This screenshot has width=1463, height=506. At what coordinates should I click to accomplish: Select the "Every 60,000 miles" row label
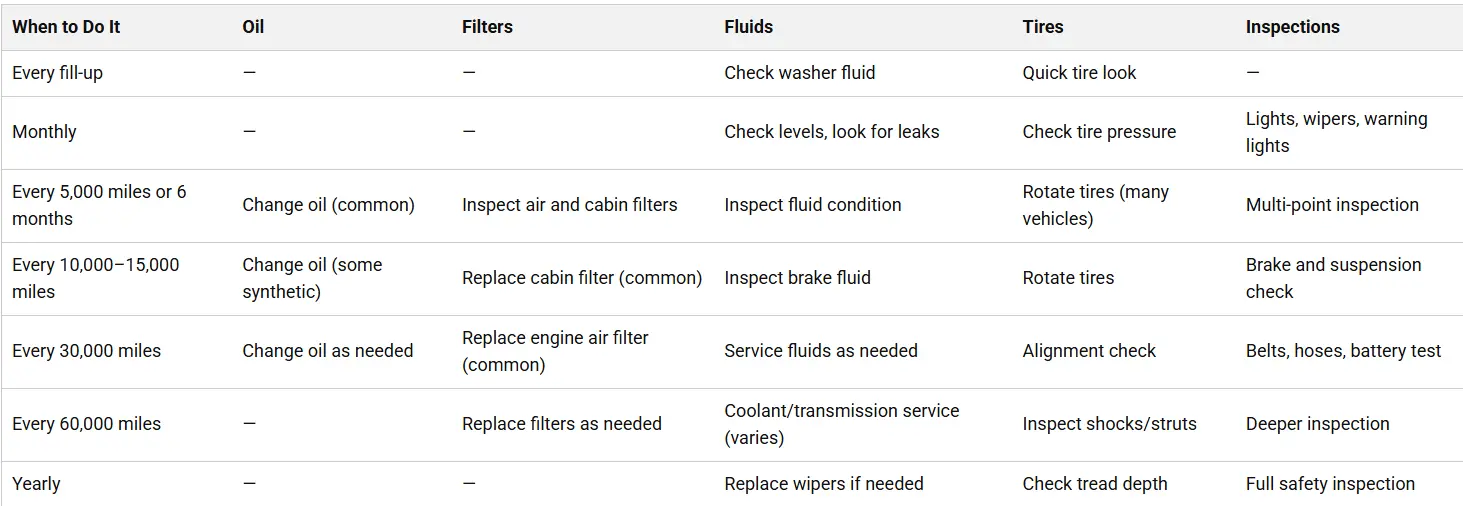pos(86,424)
